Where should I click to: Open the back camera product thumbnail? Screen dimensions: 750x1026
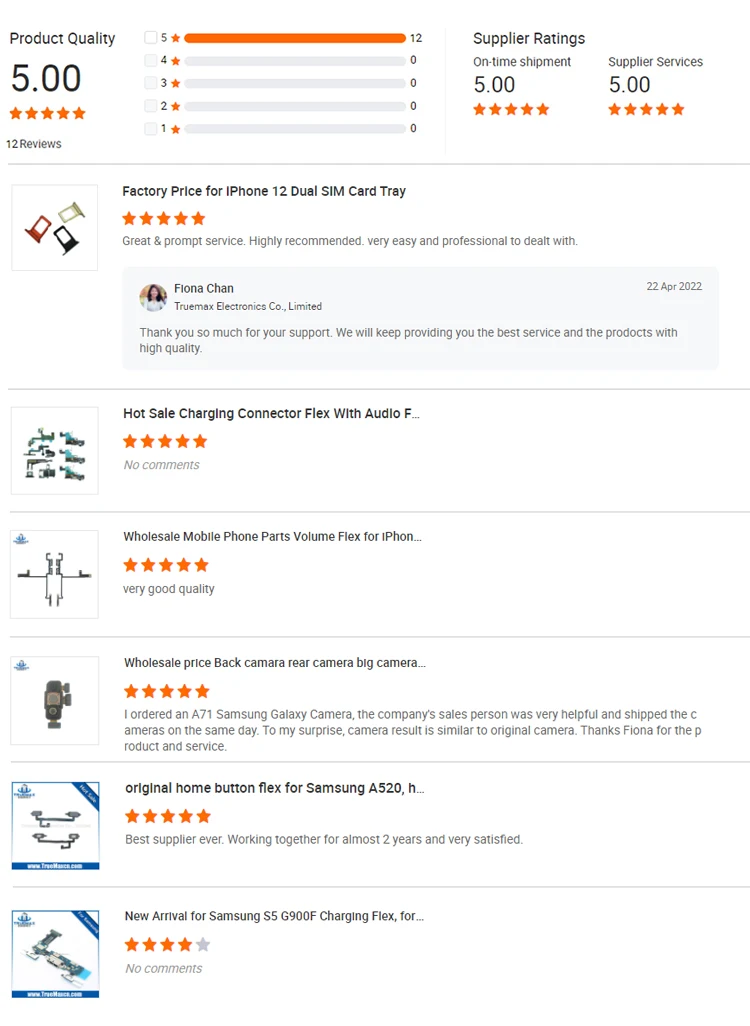pyautogui.click(x=55, y=700)
